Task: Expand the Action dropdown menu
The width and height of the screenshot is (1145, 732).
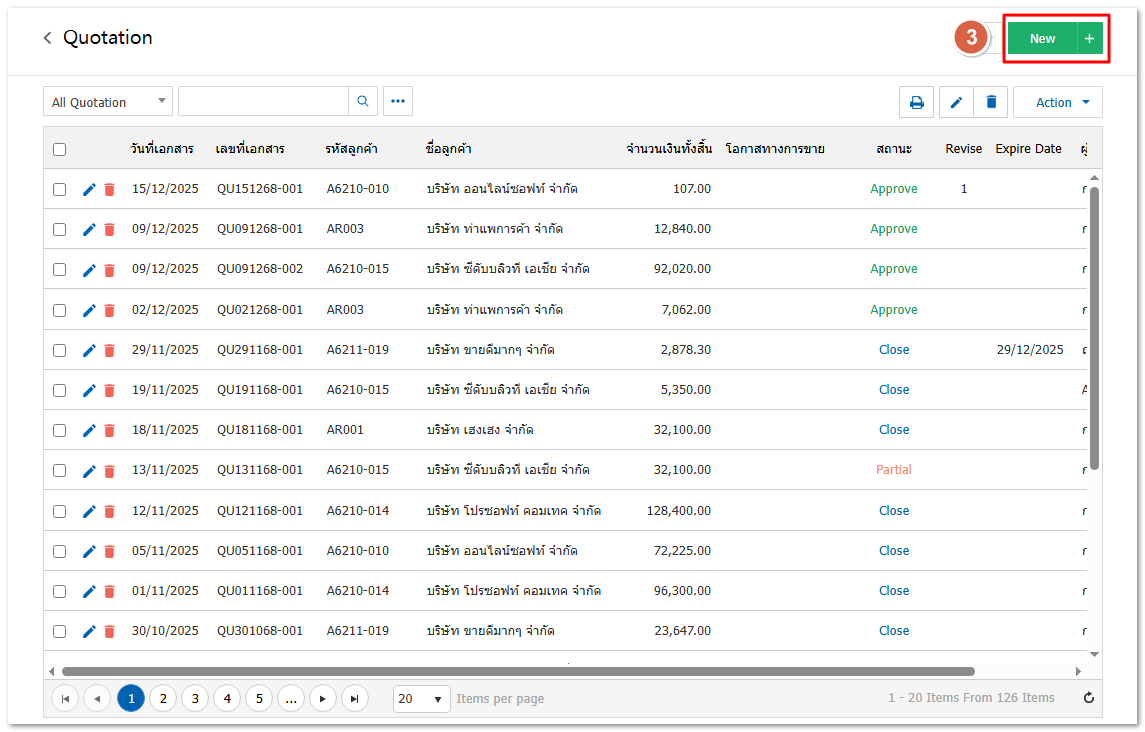Action: pyautogui.click(x=1057, y=102)
